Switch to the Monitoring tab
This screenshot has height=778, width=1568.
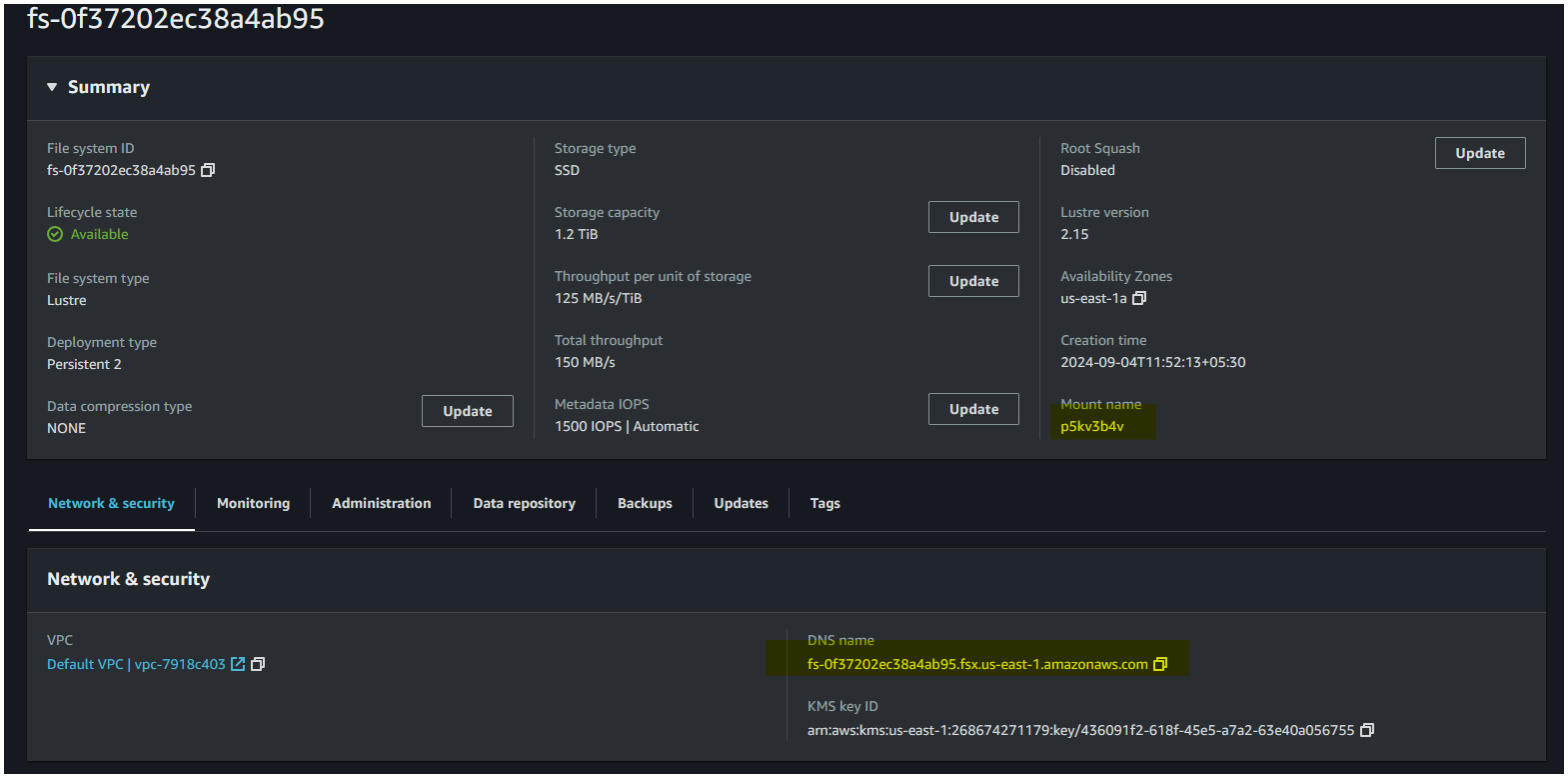point(253,503)
